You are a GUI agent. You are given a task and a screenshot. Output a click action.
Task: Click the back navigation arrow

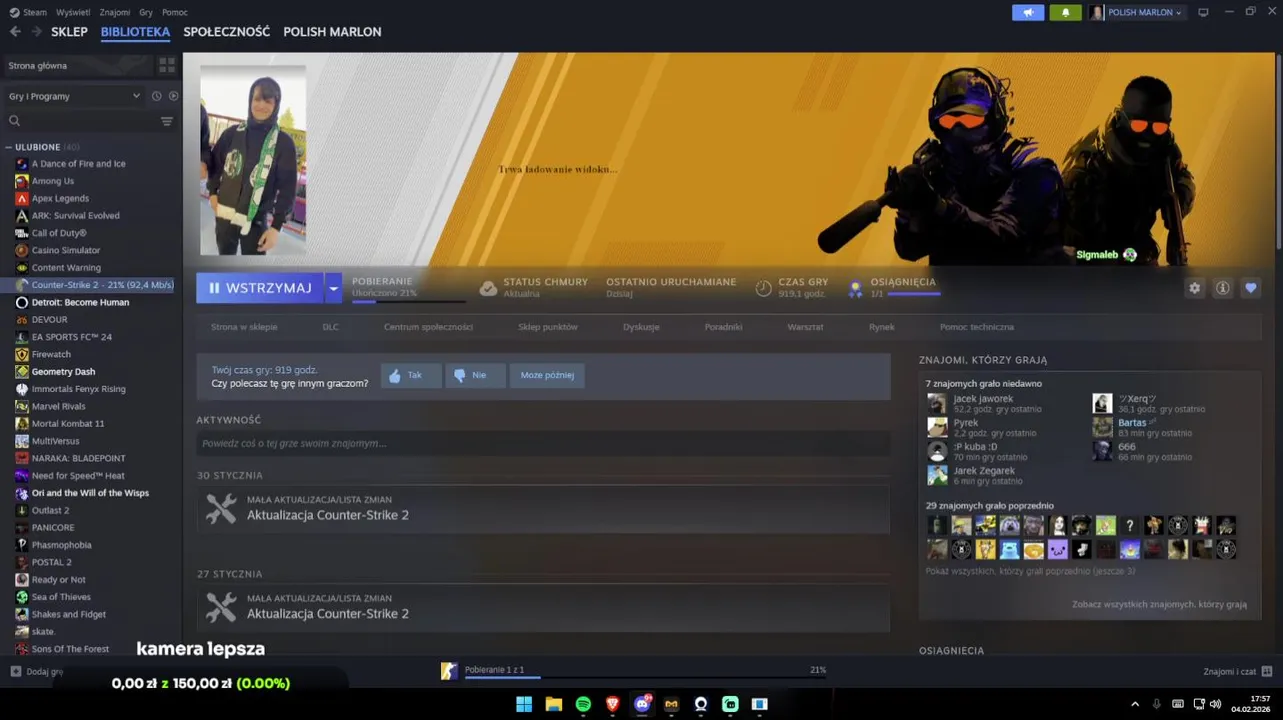pos(15,32)
